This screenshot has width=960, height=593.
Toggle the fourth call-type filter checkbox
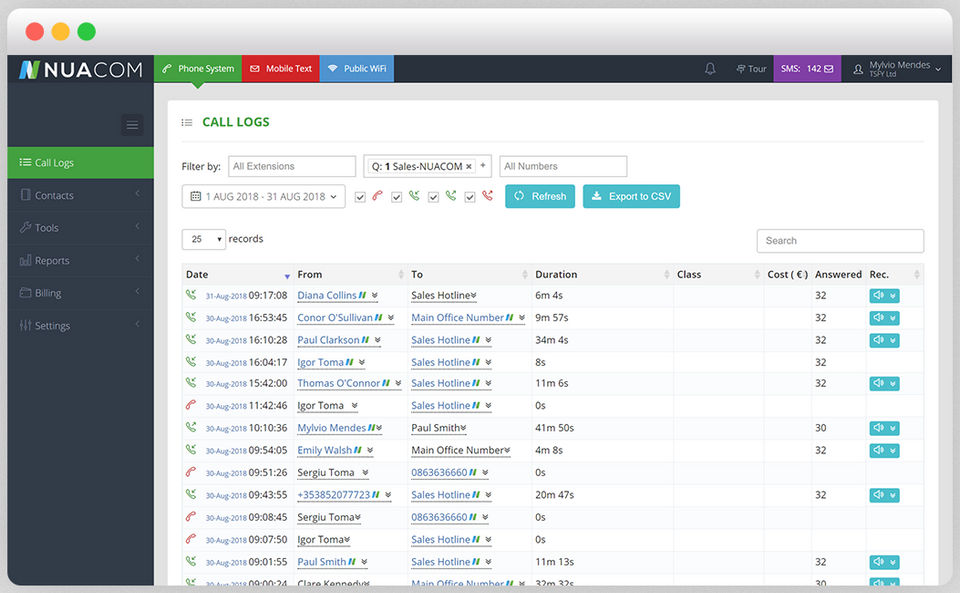coord(470,197)
